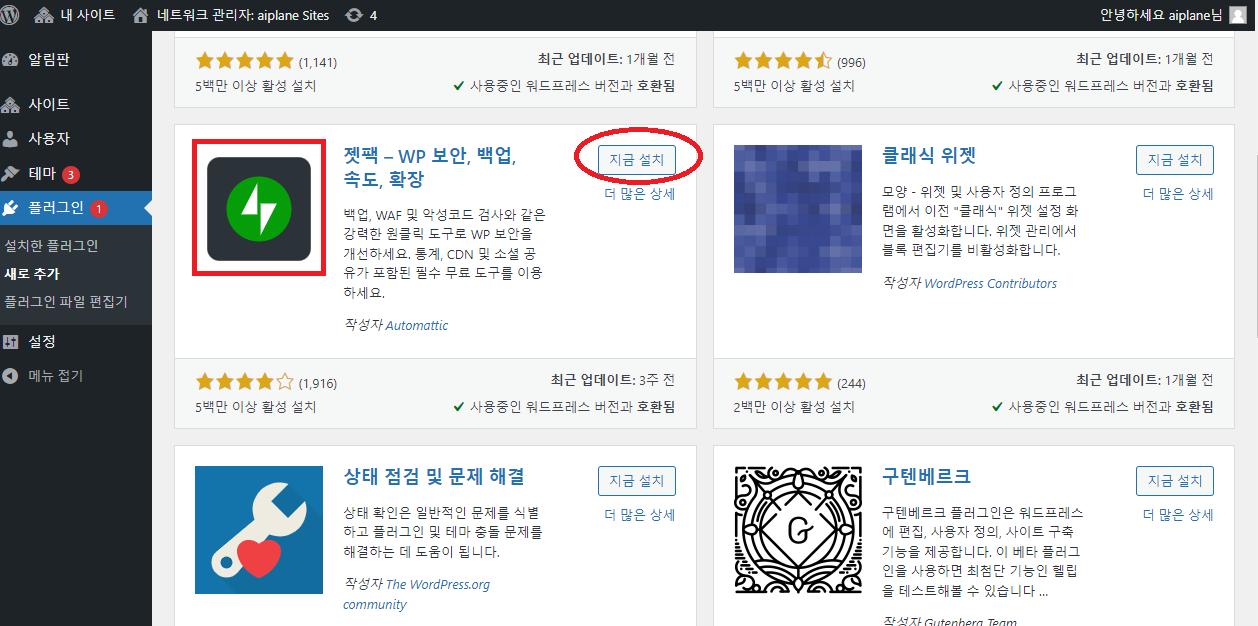
Task: Click the Jetpack plugin icon thumbnail
Action: tap(259, 208)
